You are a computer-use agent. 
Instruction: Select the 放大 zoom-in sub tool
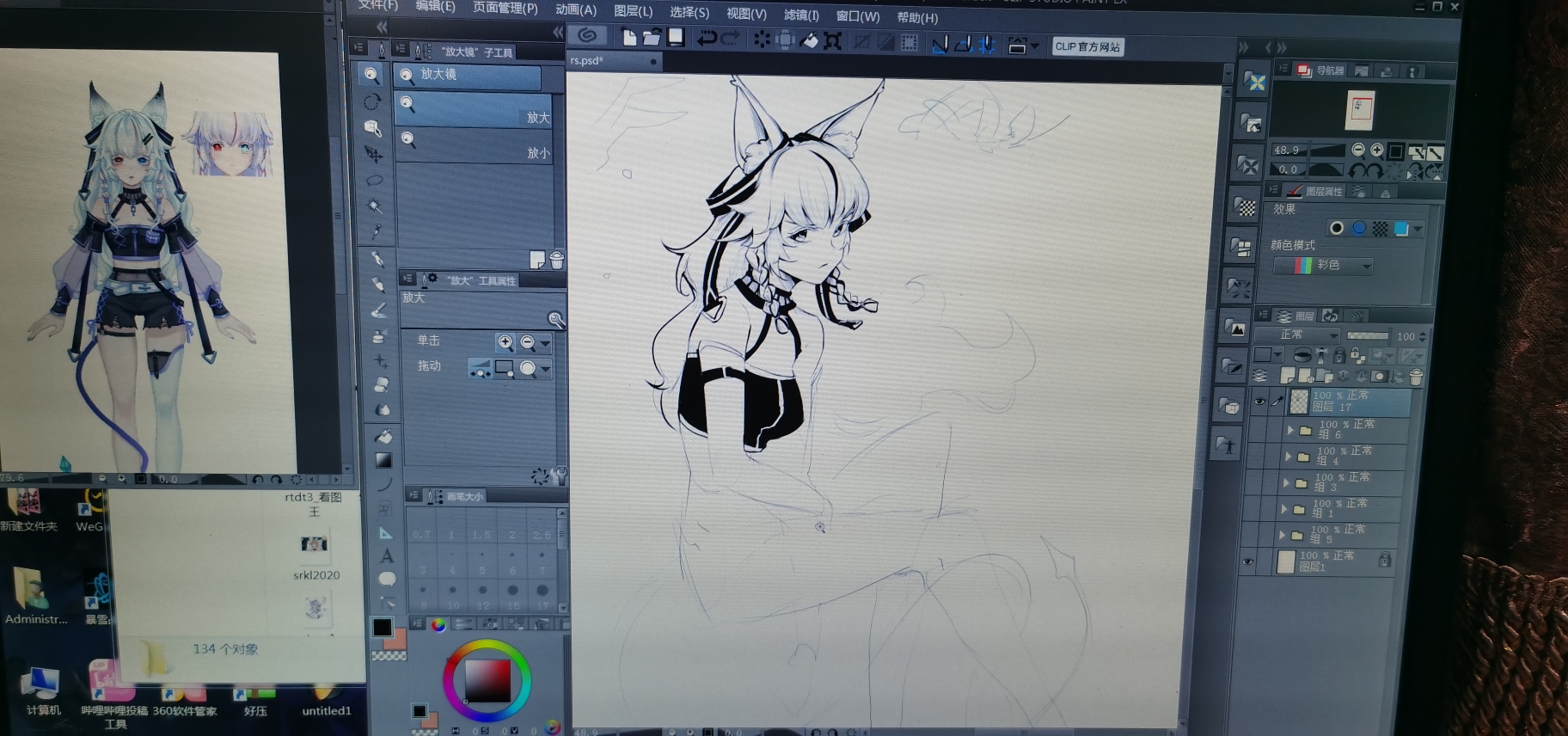click(473, 109)
